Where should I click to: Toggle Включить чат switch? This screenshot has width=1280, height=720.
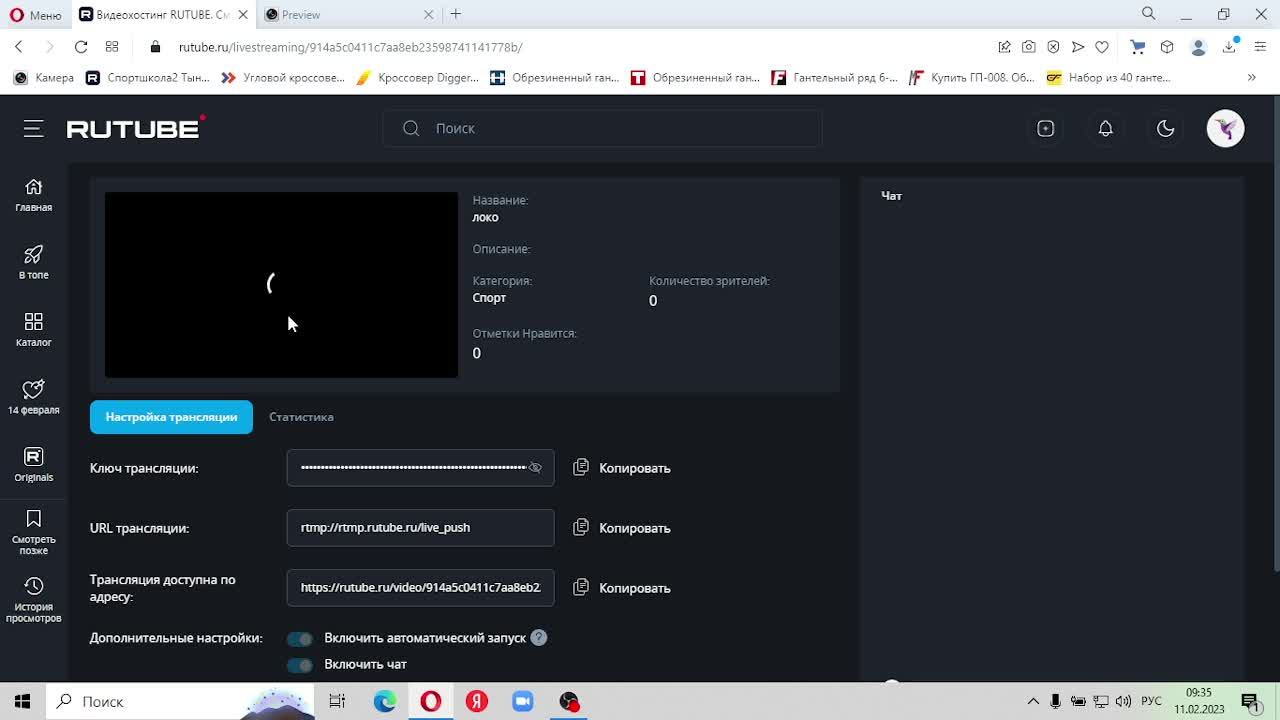point(299,664)
